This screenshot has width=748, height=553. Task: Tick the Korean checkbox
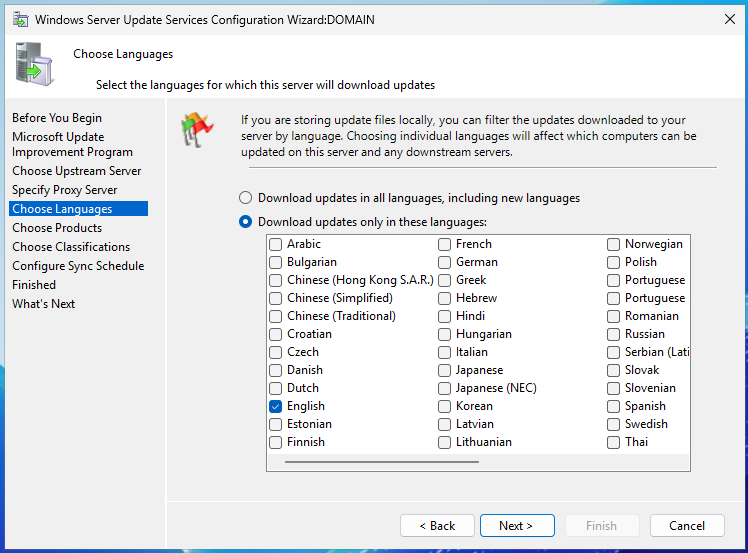point(444,406)
